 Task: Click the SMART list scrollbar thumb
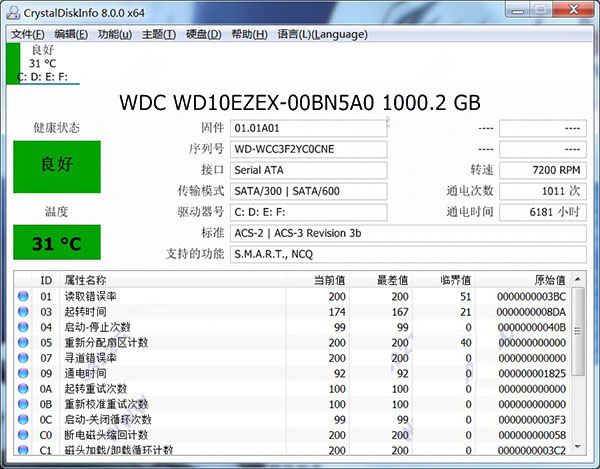coord(578,331)
